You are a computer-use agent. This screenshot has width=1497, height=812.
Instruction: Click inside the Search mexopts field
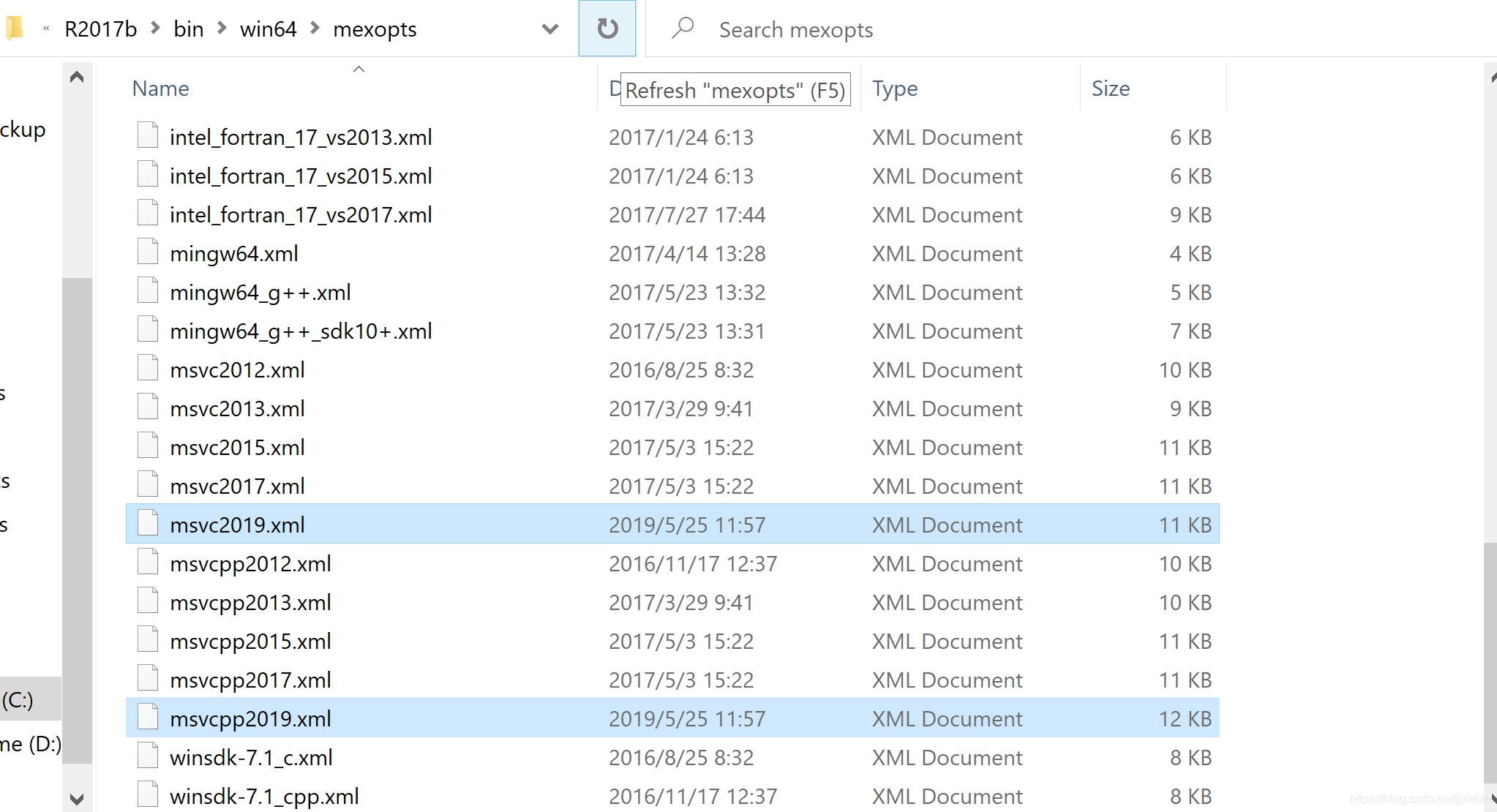[796, 29]
